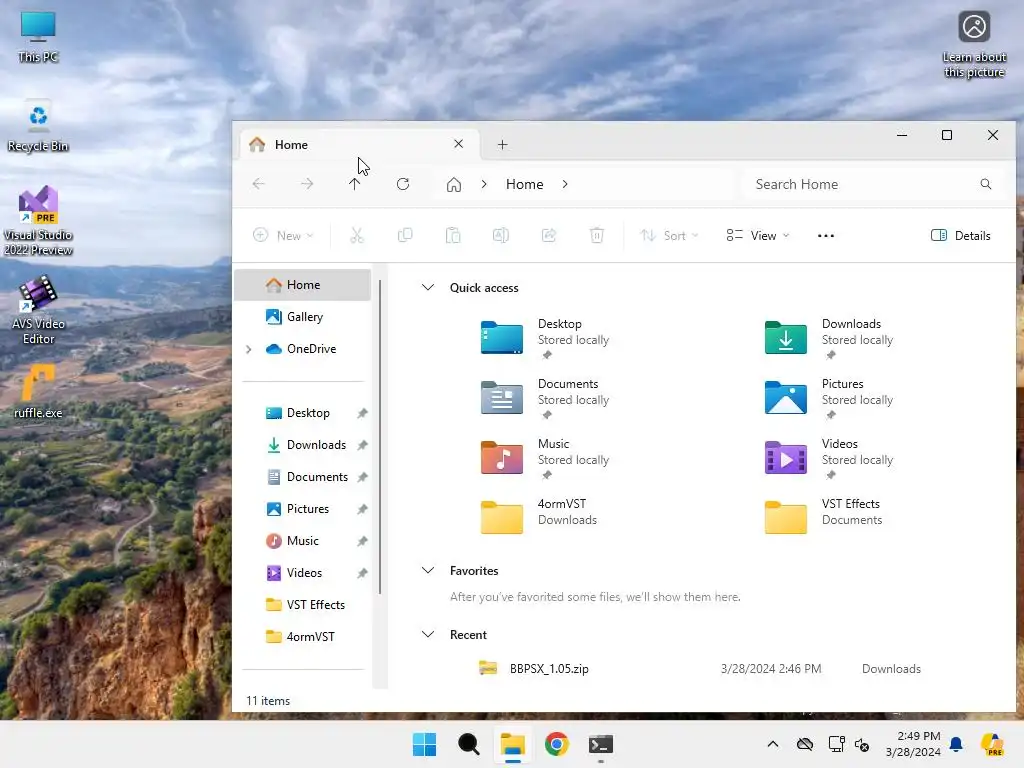This screenshot has width=1024, height=768.
Task: Select OneDrive in the navigation pane
Action: point(302,349)
